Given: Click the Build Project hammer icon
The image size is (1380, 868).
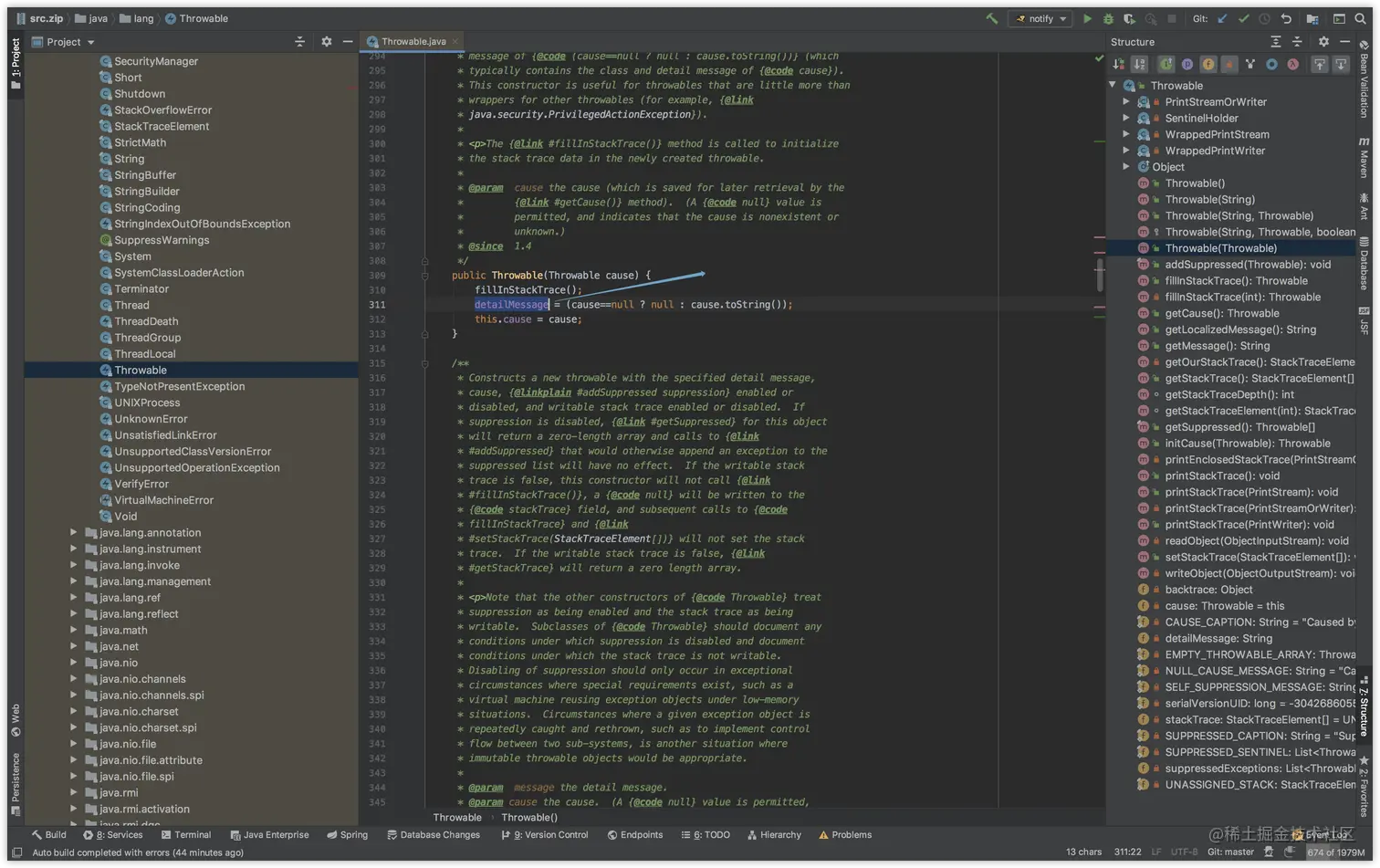Looking at the screenshot, I should pyautogui.click(x=991, y=18).
